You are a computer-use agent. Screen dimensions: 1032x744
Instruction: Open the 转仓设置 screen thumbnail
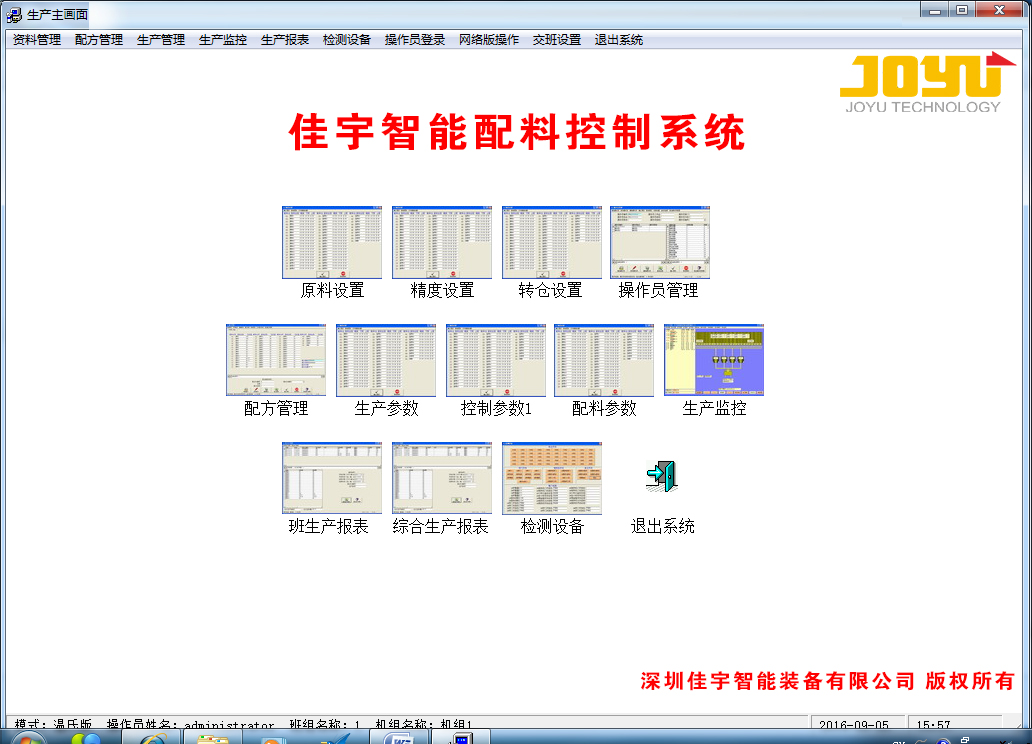552,242
